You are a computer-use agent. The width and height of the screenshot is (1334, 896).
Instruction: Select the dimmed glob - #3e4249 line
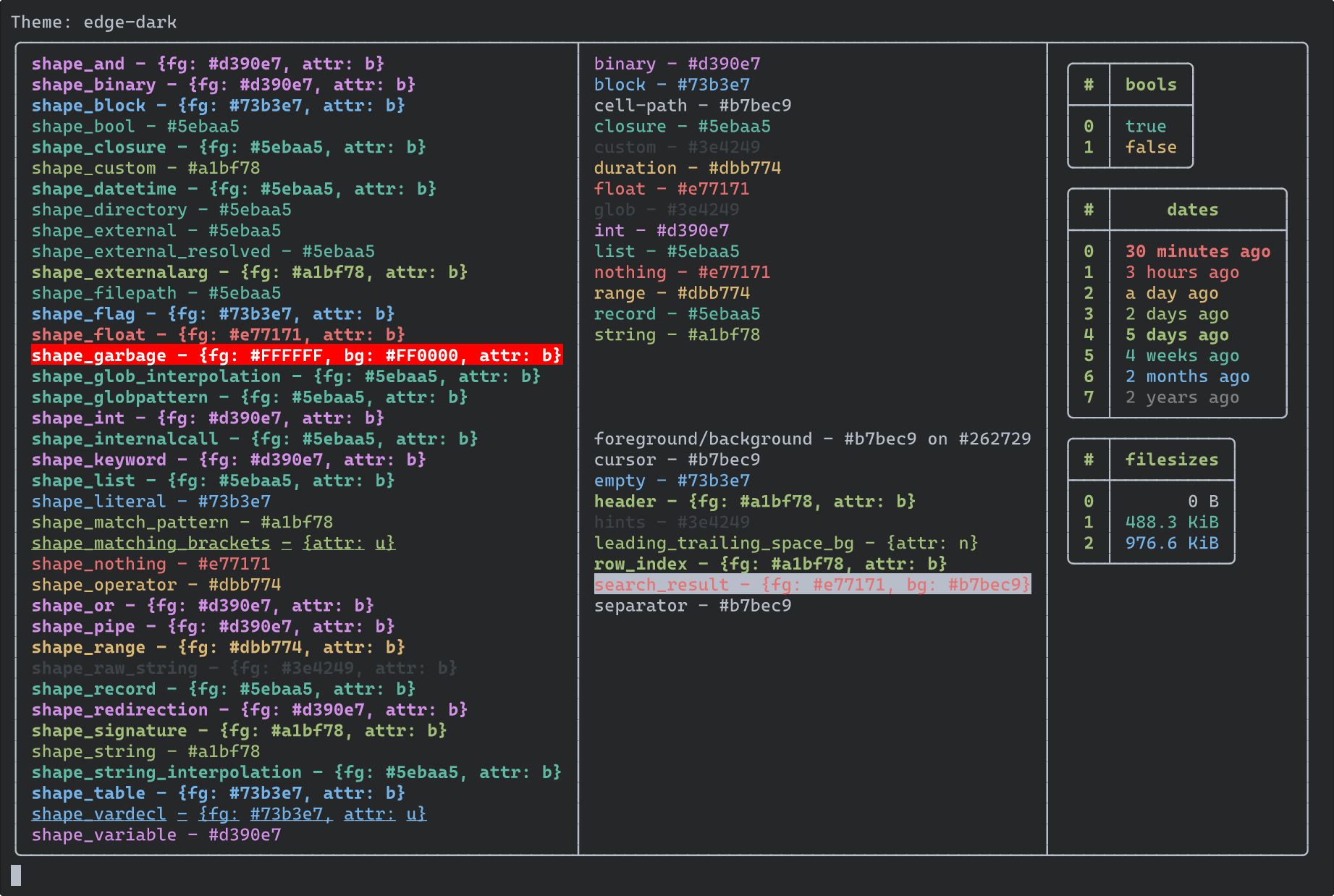(667, 210)
